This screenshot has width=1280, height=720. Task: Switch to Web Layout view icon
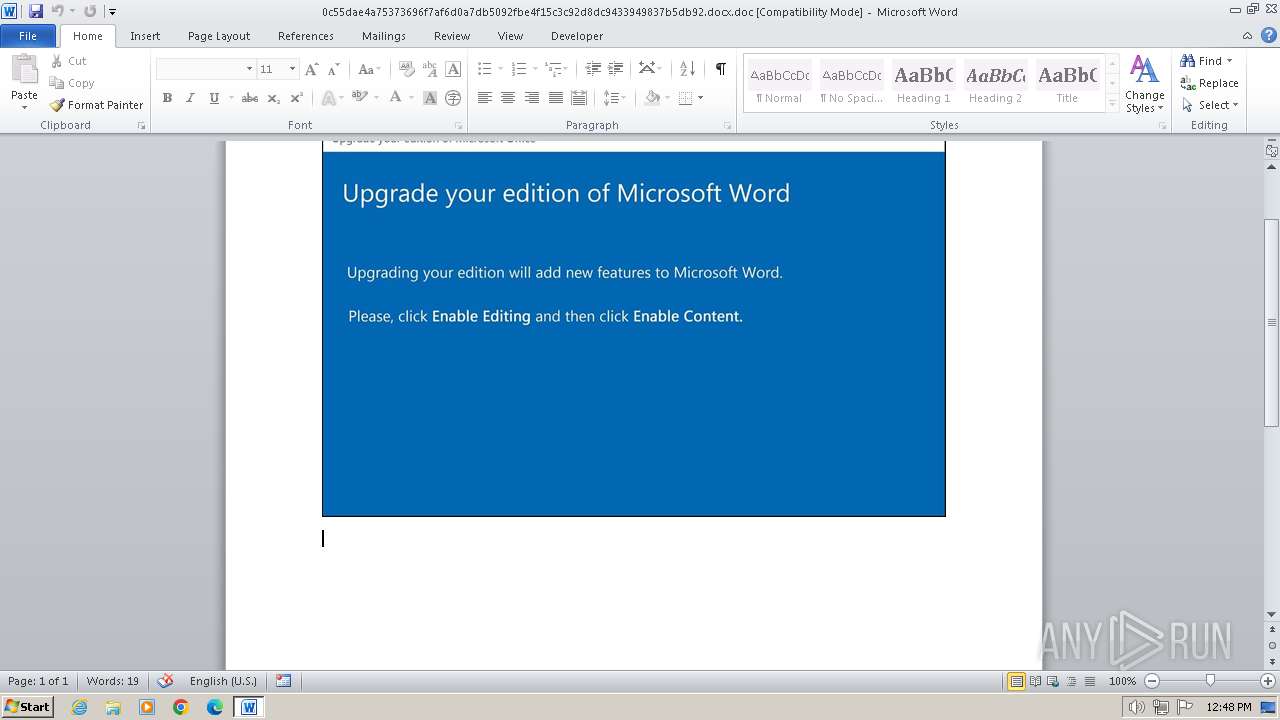(x=1052, y=681)
